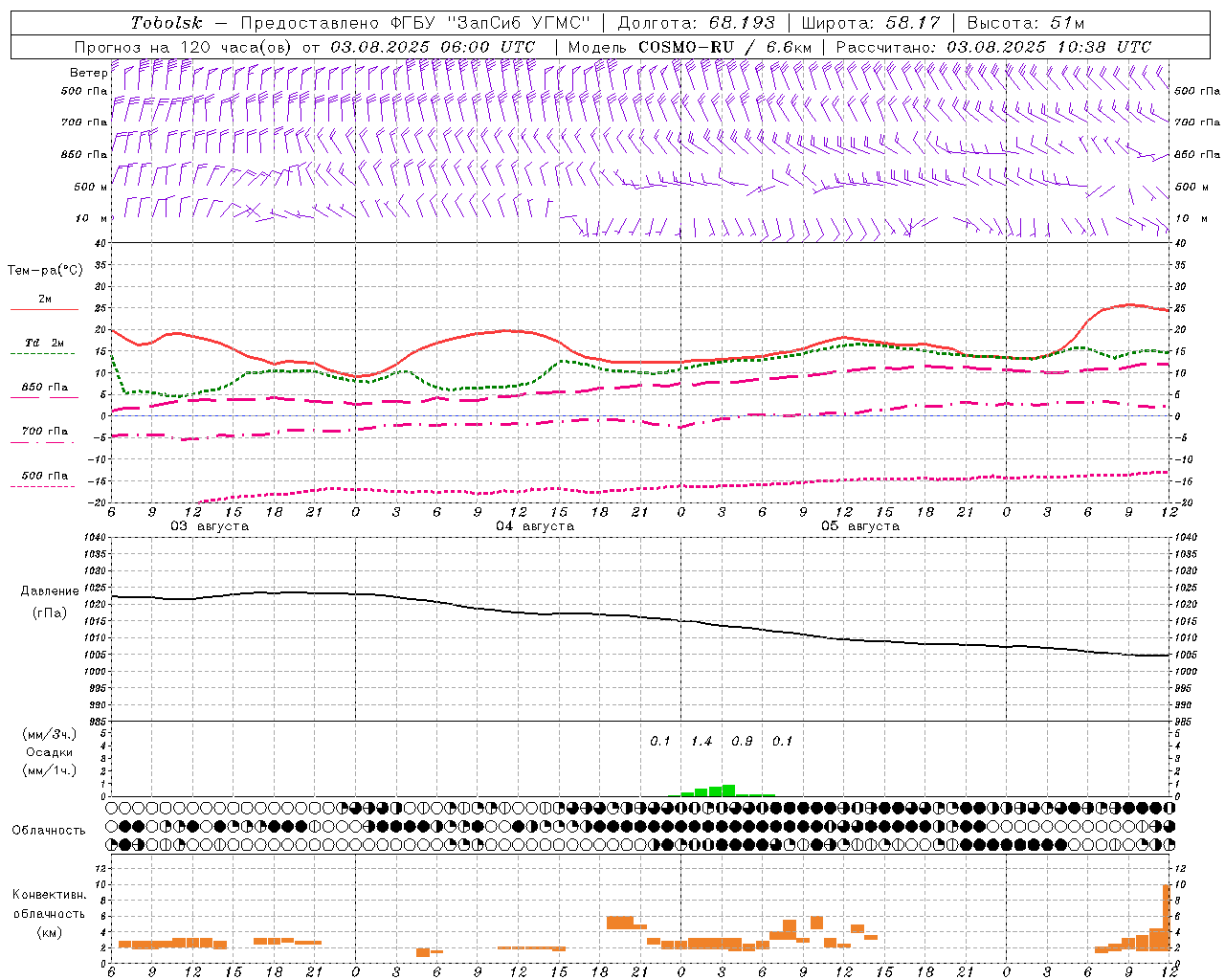This screenshot has width=1225, height=980.
Task: Click the Ветер wind panel label
Action: tap(89, 73)
